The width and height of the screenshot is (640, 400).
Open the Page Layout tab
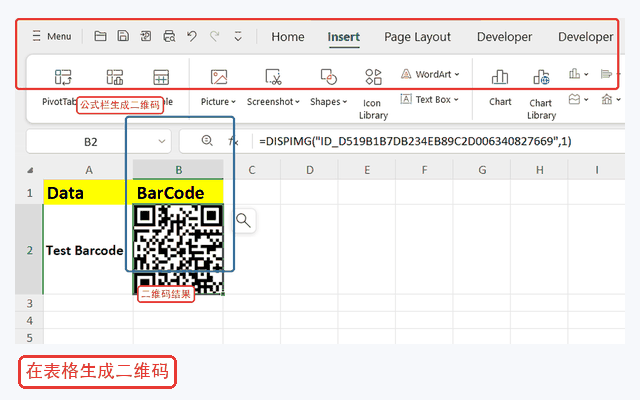tap(417, 37)
